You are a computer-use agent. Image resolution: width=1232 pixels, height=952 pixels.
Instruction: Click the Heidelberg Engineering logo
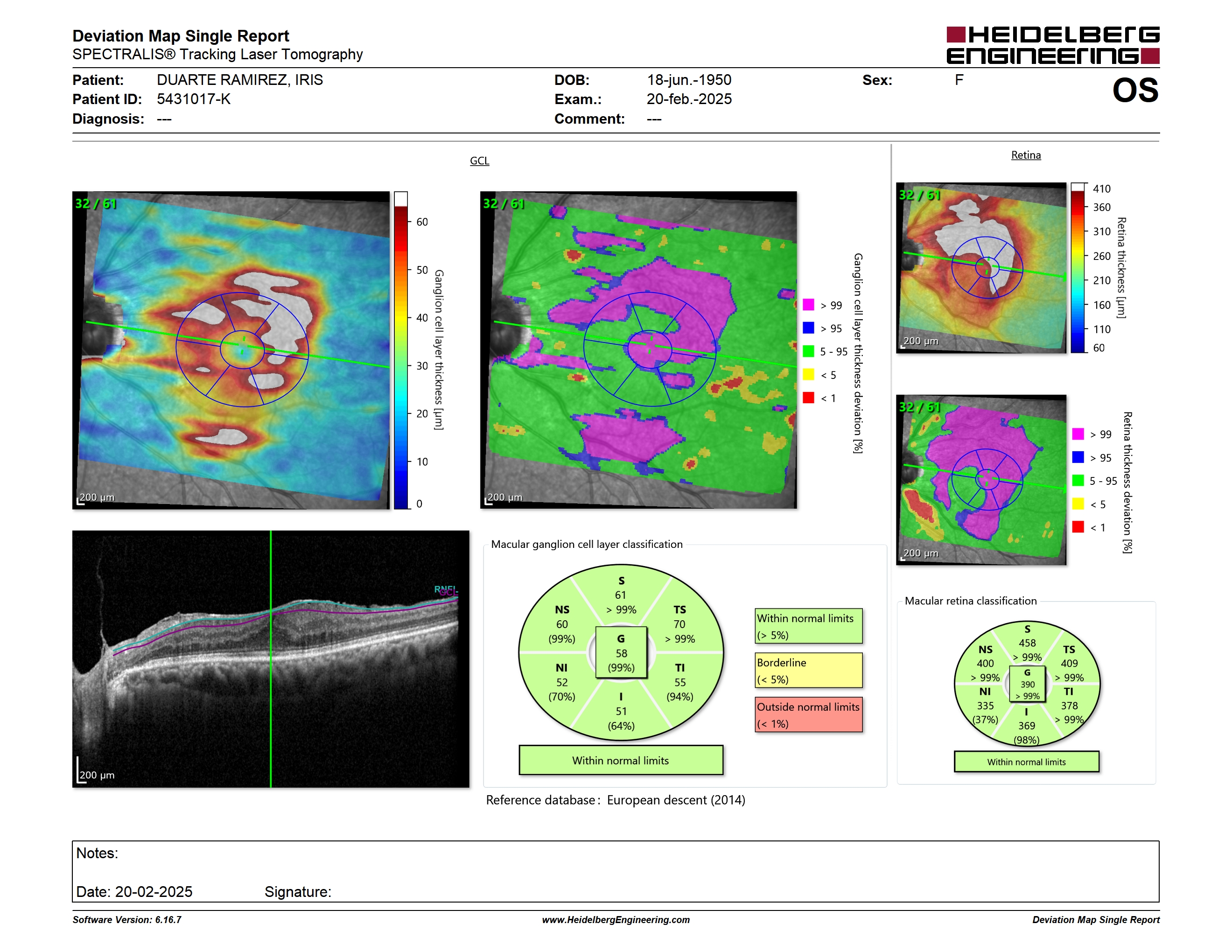click(x=1053, y=45)
